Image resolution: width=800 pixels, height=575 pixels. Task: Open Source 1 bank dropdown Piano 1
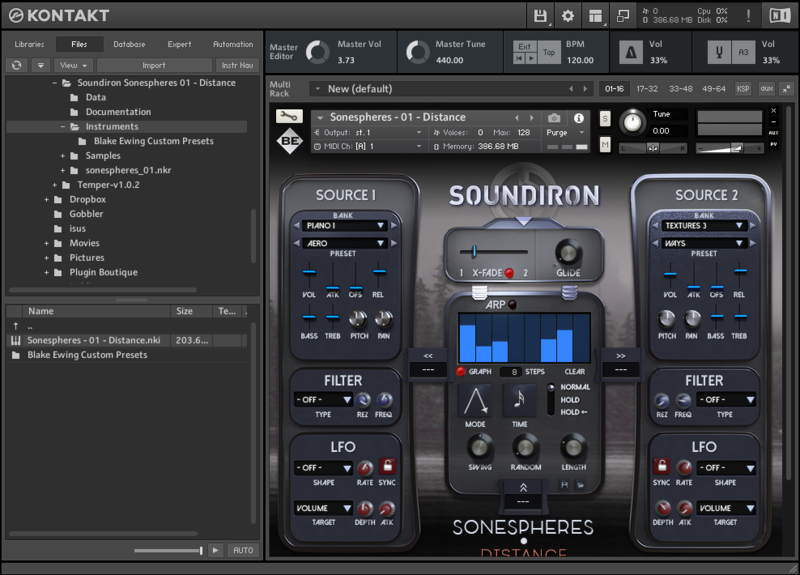(x=346, y=226)
